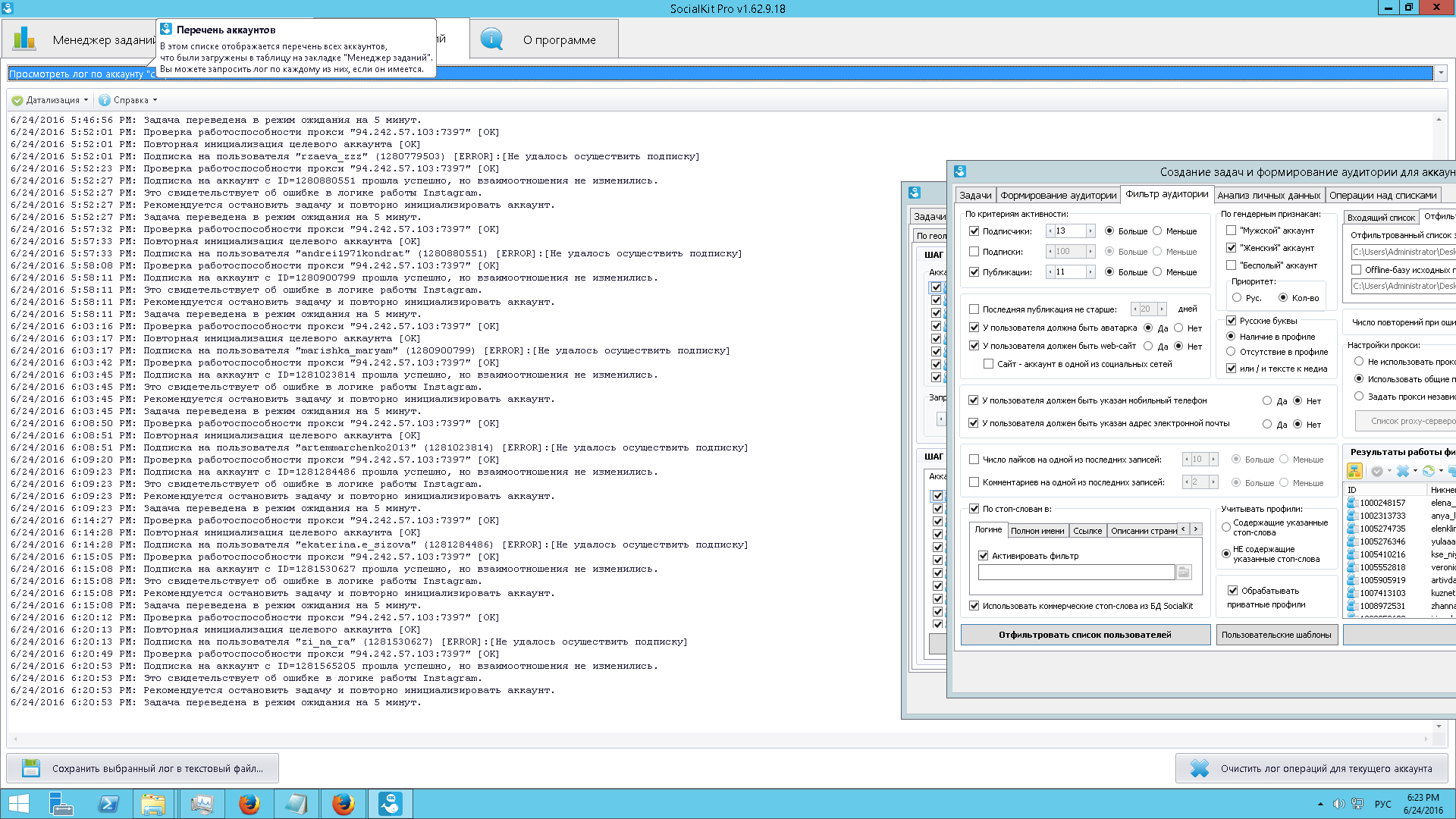Viewport: 1456px width, 819px height.
Task: Click Сохранить выбранный лог в текстовый файл
Action: [143, 768]
